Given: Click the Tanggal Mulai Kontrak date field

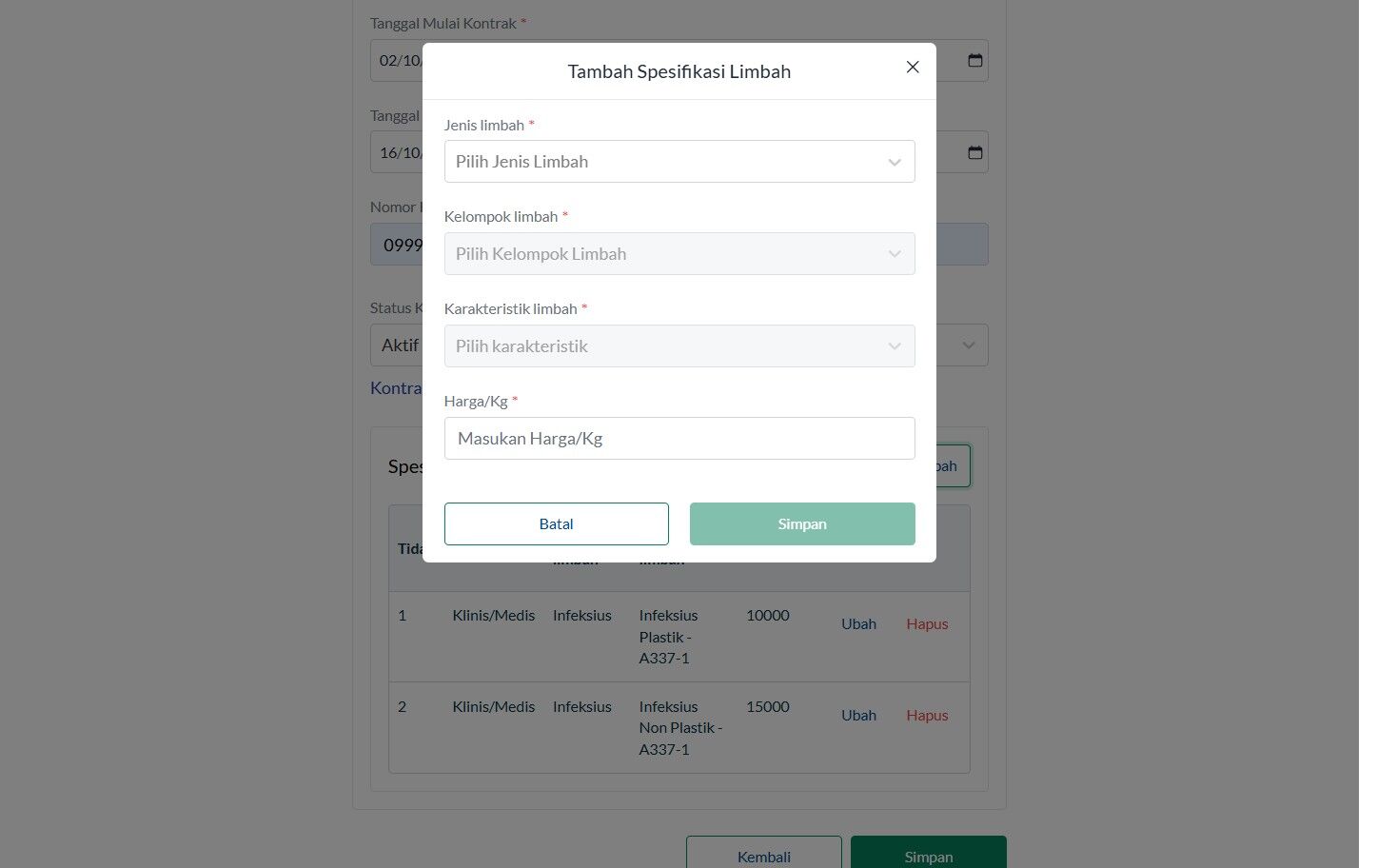Looking at the screenshot, I should [679, 60].
